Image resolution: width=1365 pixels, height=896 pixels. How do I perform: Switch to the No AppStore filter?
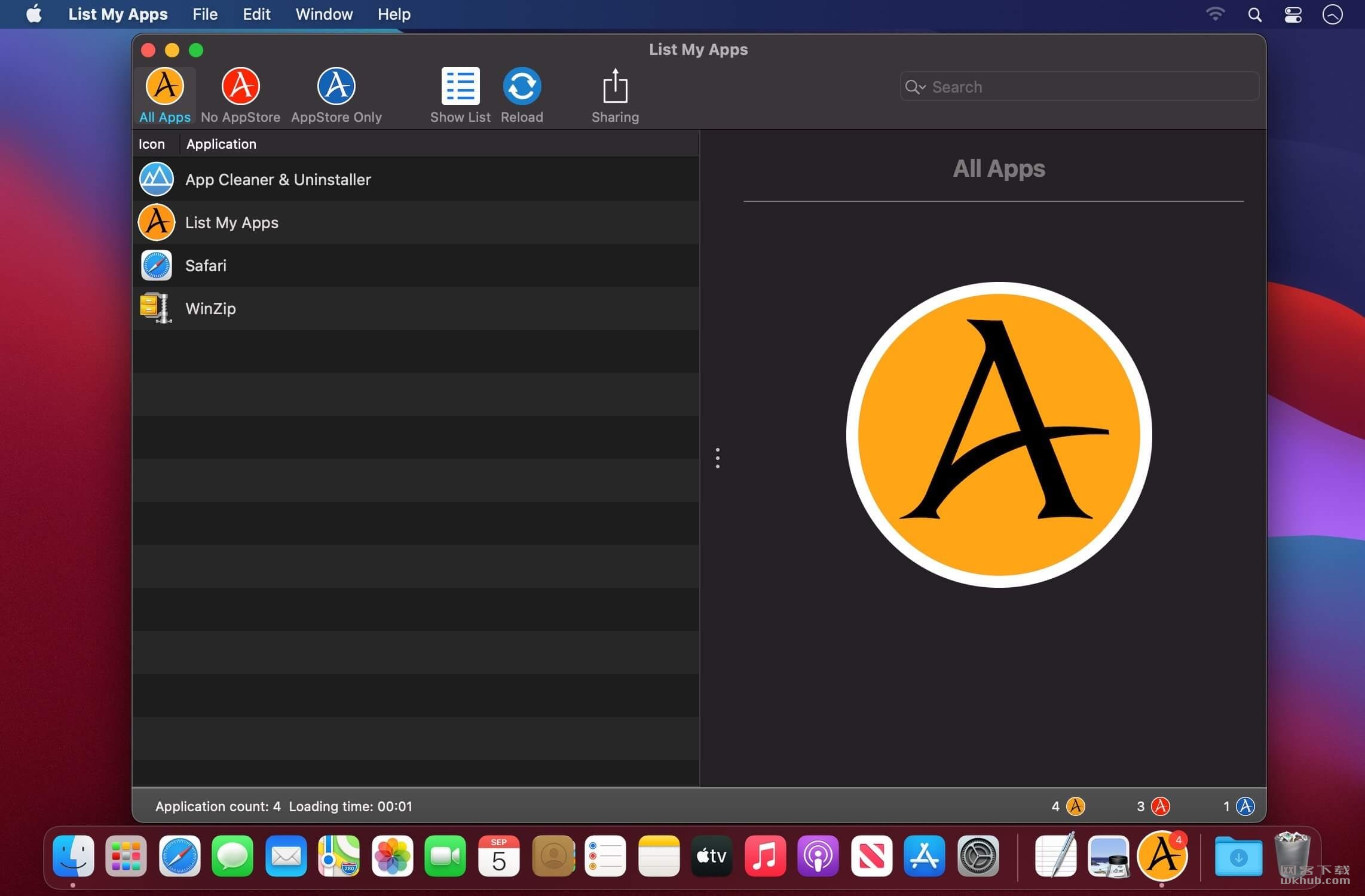coord(240,87)
